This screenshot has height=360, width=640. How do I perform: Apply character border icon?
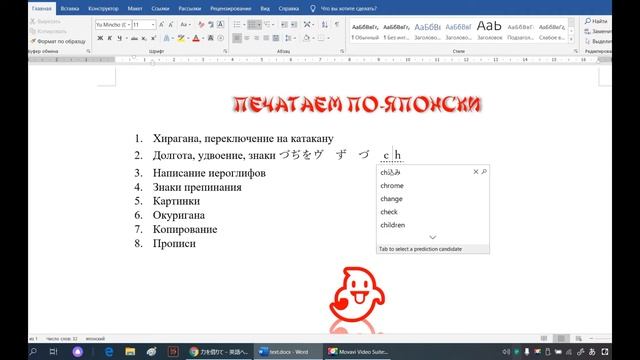(220, 24)
